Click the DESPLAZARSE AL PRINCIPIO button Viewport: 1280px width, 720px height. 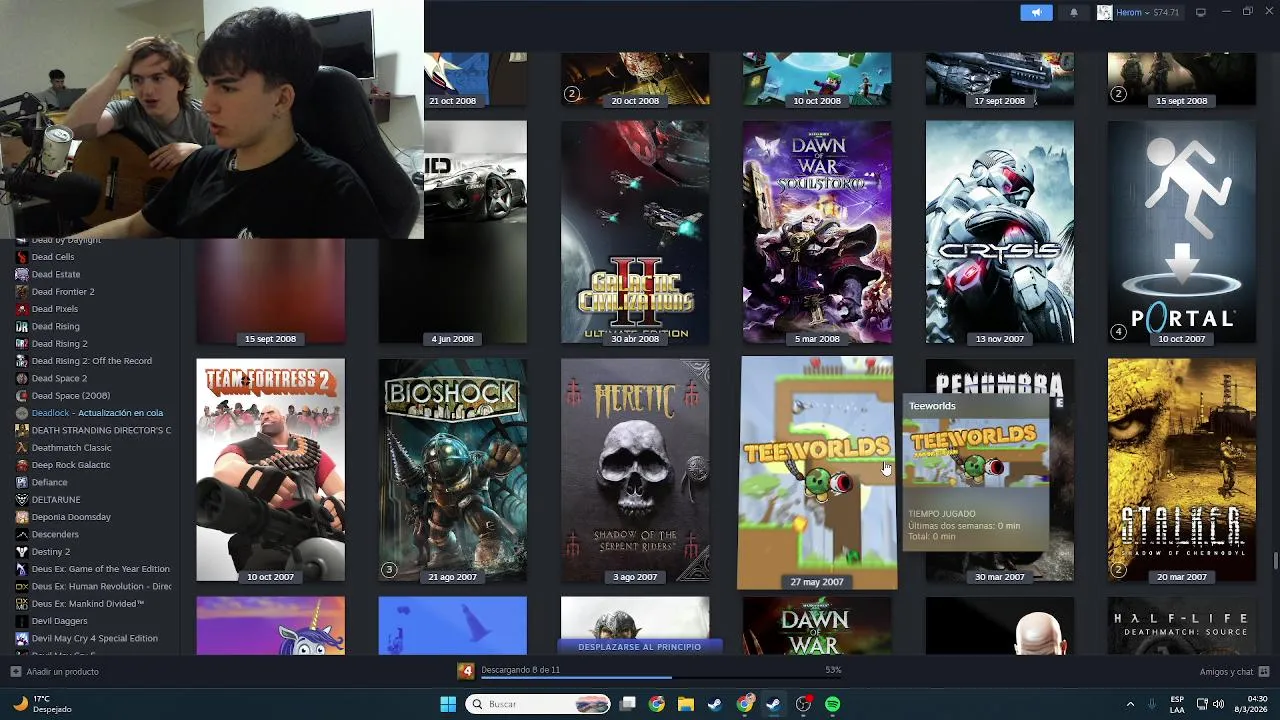639,647
